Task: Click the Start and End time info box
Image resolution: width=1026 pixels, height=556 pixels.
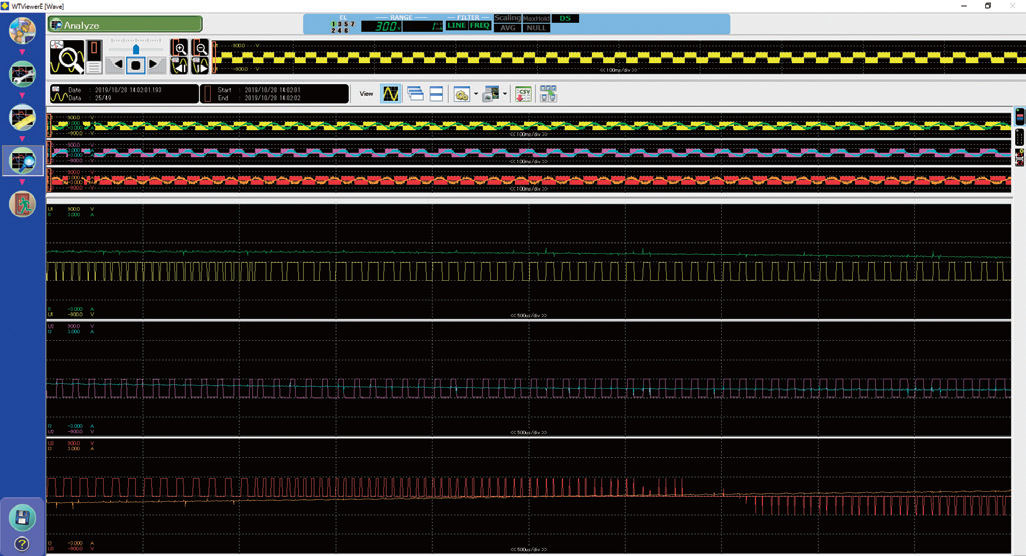Action: 275,94
